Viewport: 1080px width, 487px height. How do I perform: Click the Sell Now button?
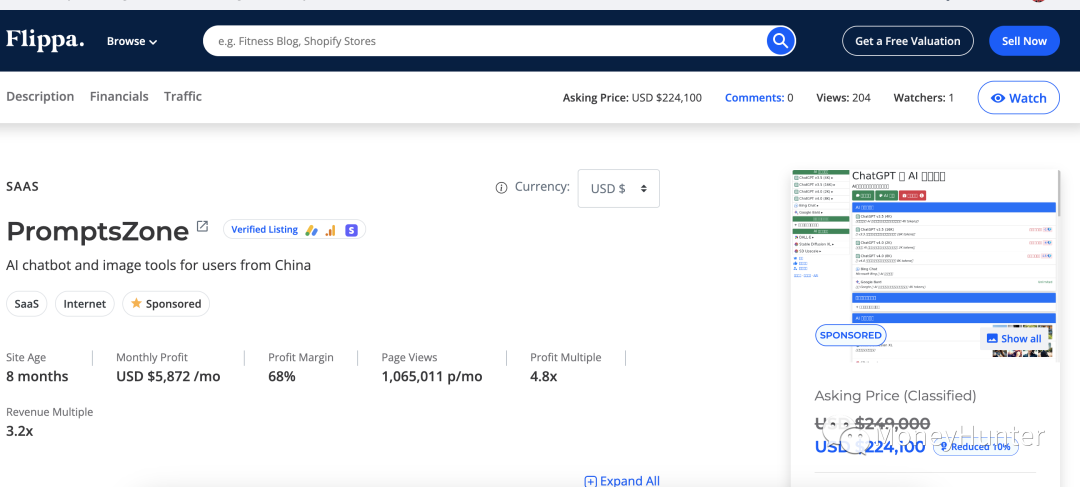coord(1024,41)
